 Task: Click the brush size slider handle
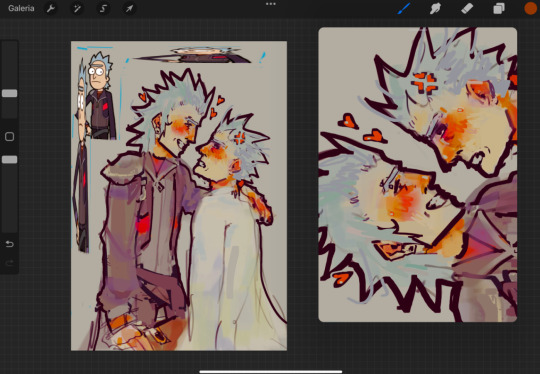pos(10,93)
